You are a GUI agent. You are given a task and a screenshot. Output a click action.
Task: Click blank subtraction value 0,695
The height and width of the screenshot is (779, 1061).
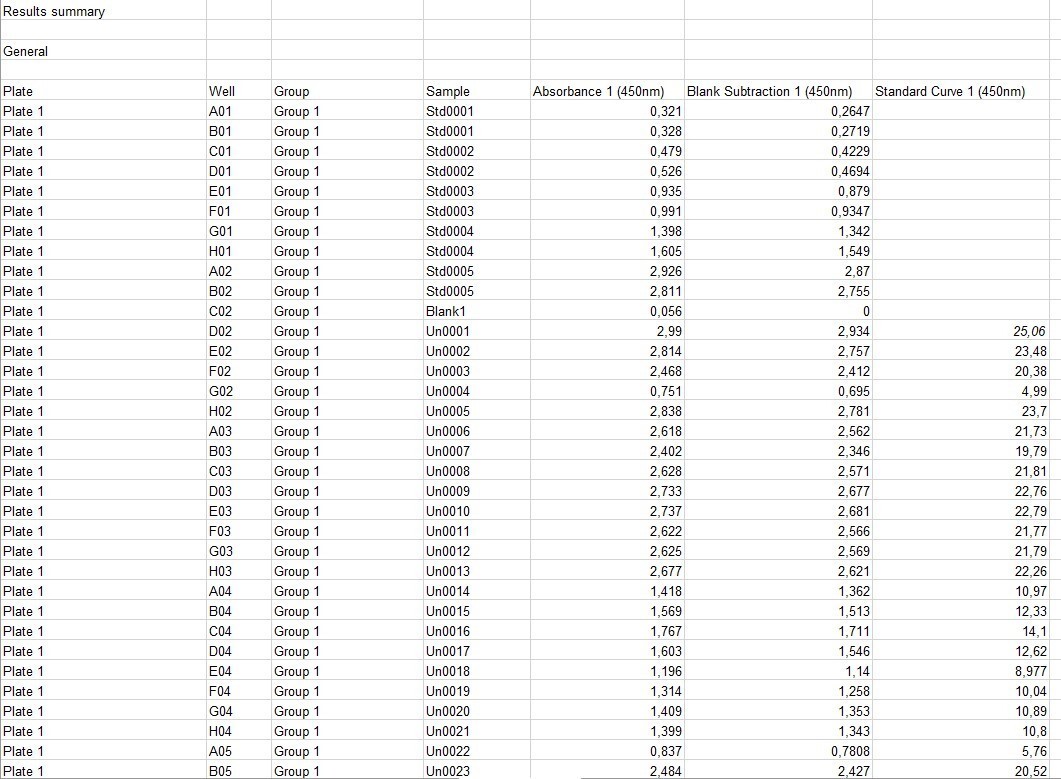(778, 391)
